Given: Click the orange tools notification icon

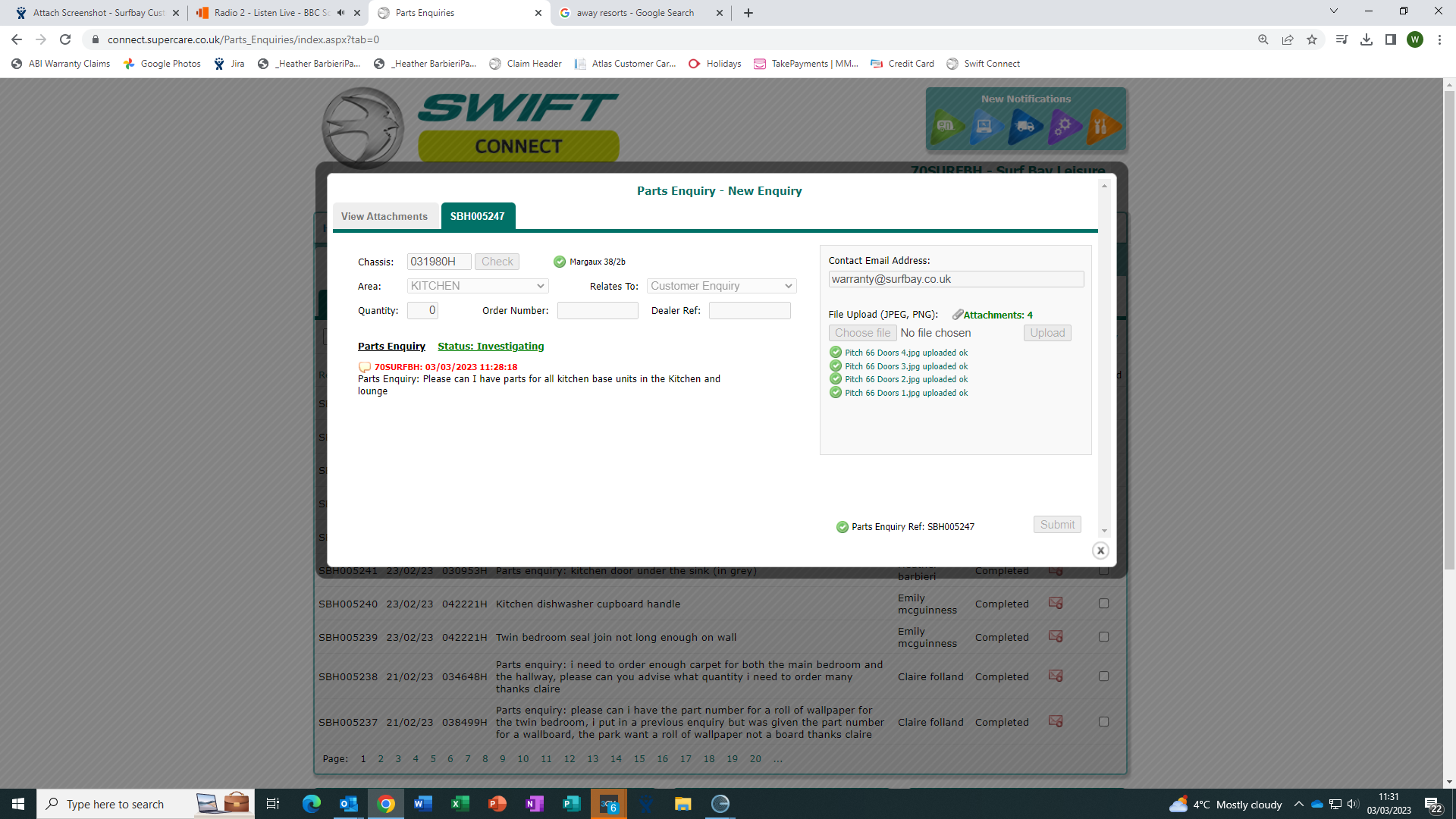Looking at the screenshot, I should coord(1102,127).
